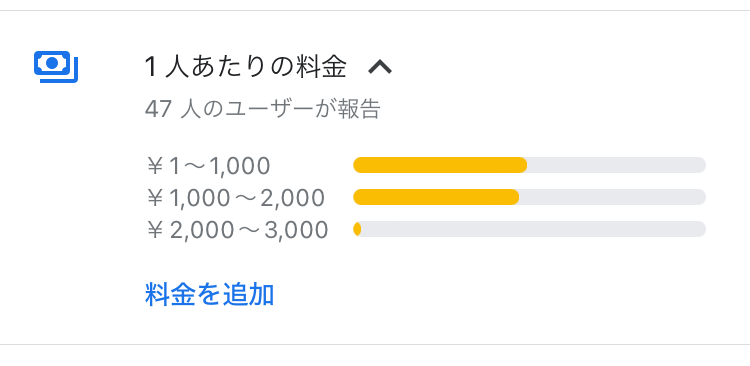Viewport: 750px width, 366px height.
Task: Click the gray unfilled part of ￥1,000～2,000 bar
Action: (x=613, y=197)
